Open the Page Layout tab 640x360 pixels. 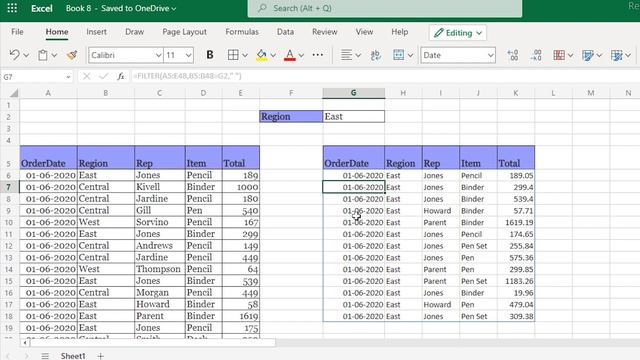point(184,32)
